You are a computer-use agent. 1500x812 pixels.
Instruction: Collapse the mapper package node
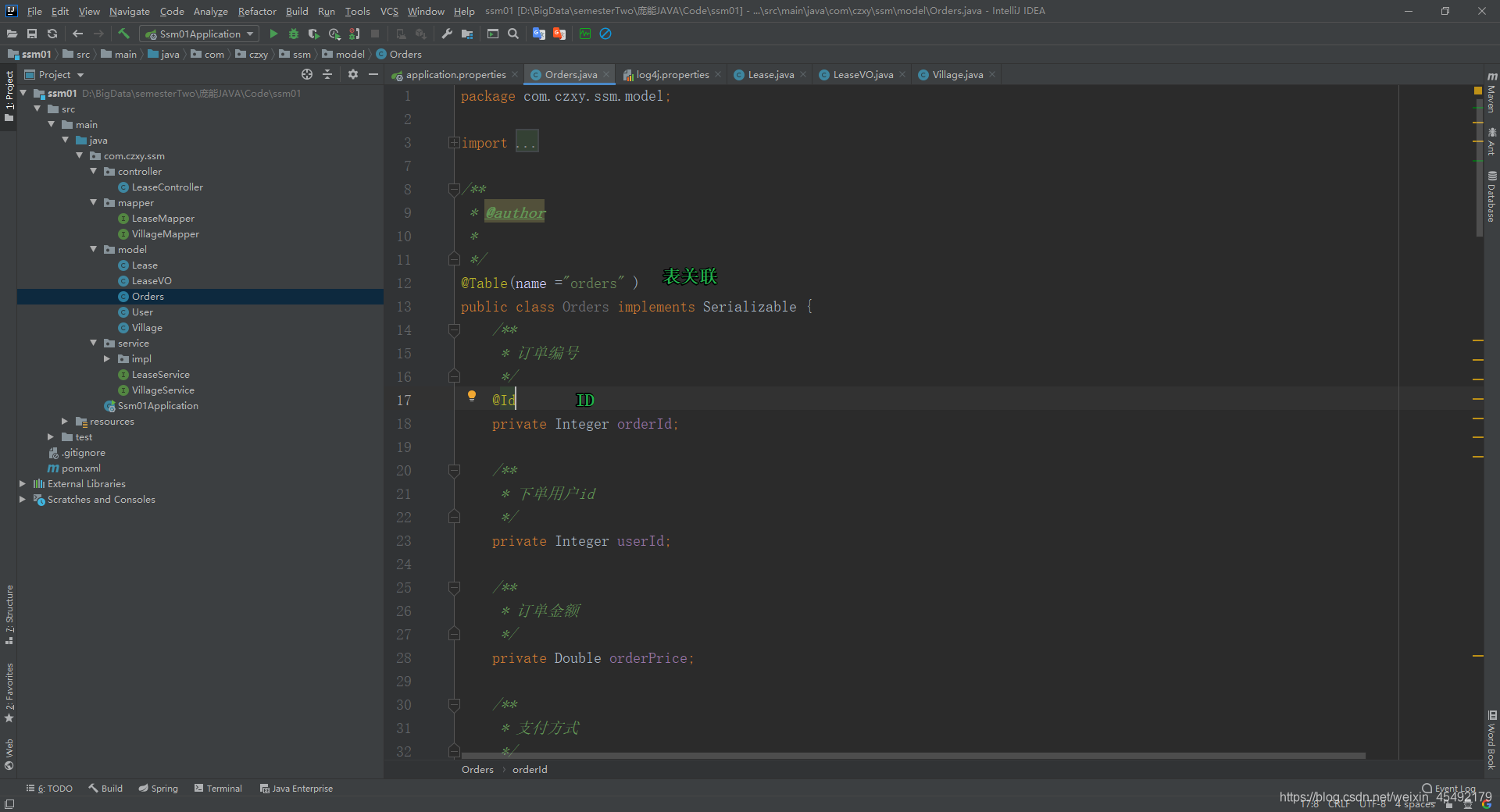tap(94, 202)
